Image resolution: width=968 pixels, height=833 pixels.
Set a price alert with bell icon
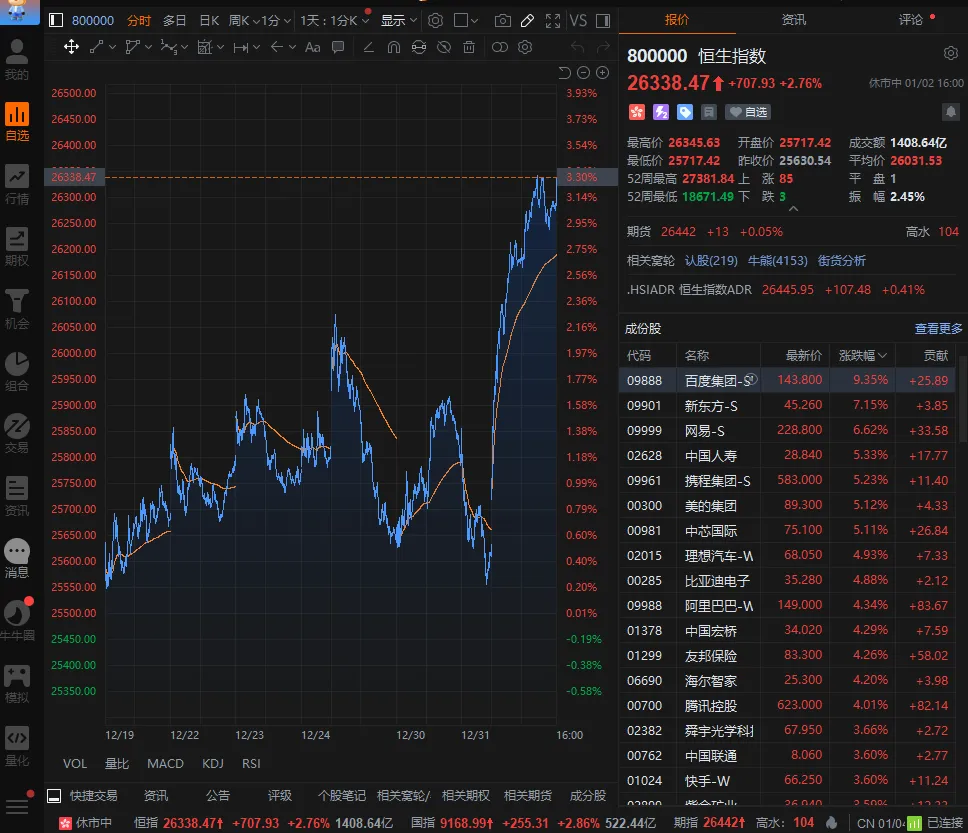(951, 112)
